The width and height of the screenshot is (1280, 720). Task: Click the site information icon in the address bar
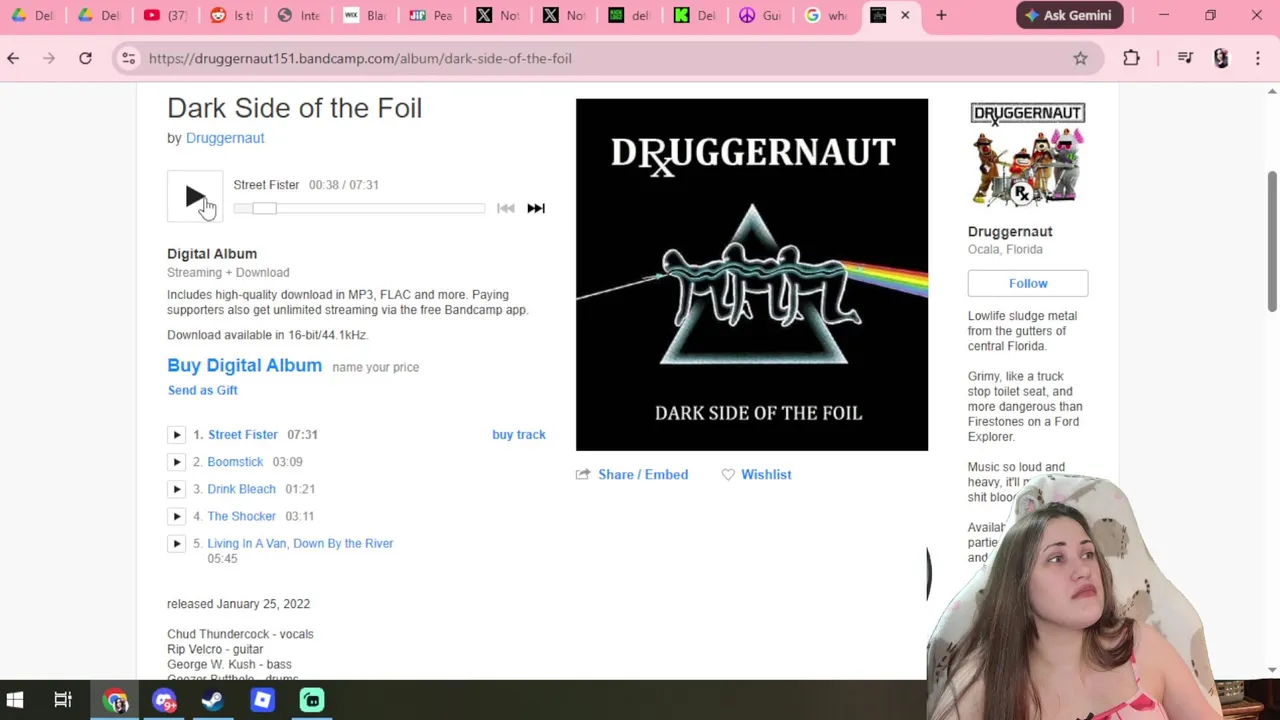128,58
